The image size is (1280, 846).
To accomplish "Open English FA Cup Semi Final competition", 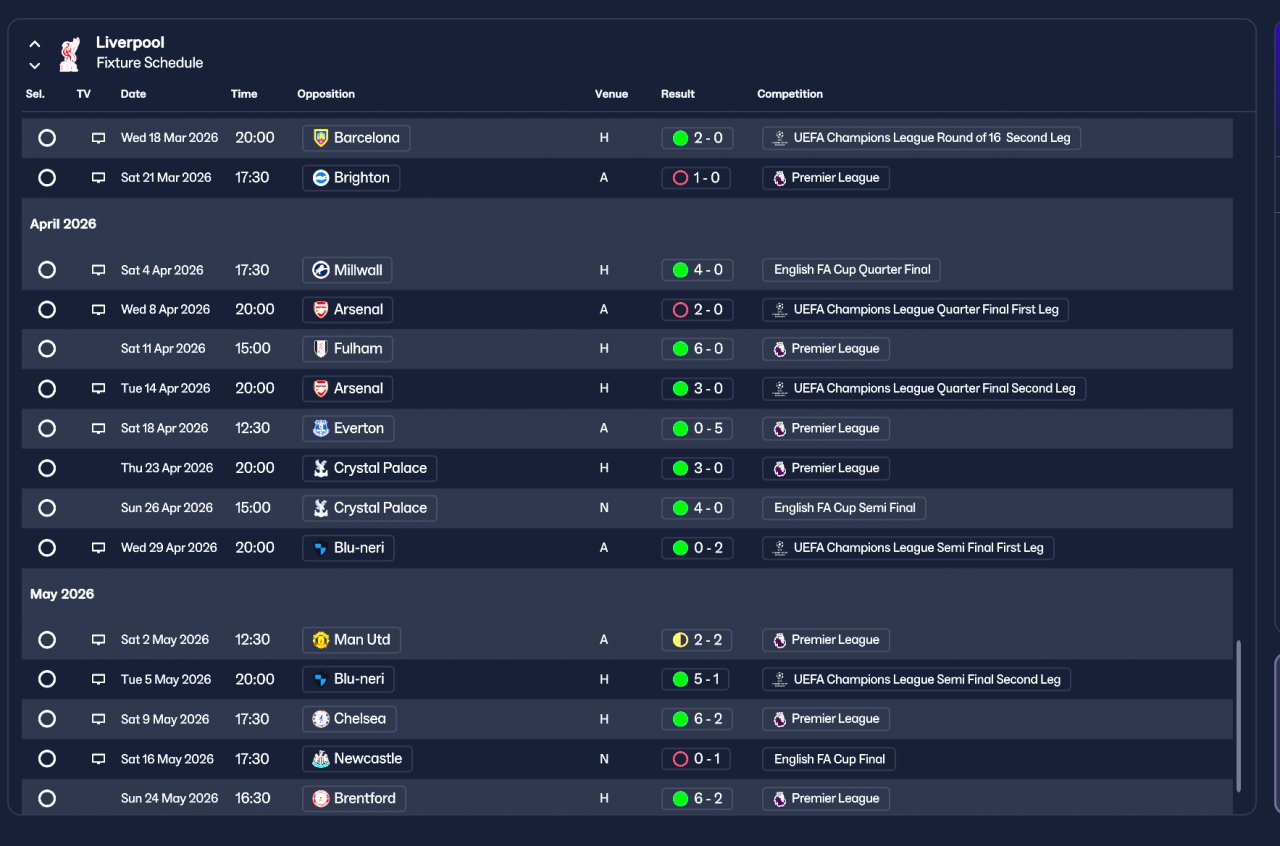I will (x=844, y=508).
